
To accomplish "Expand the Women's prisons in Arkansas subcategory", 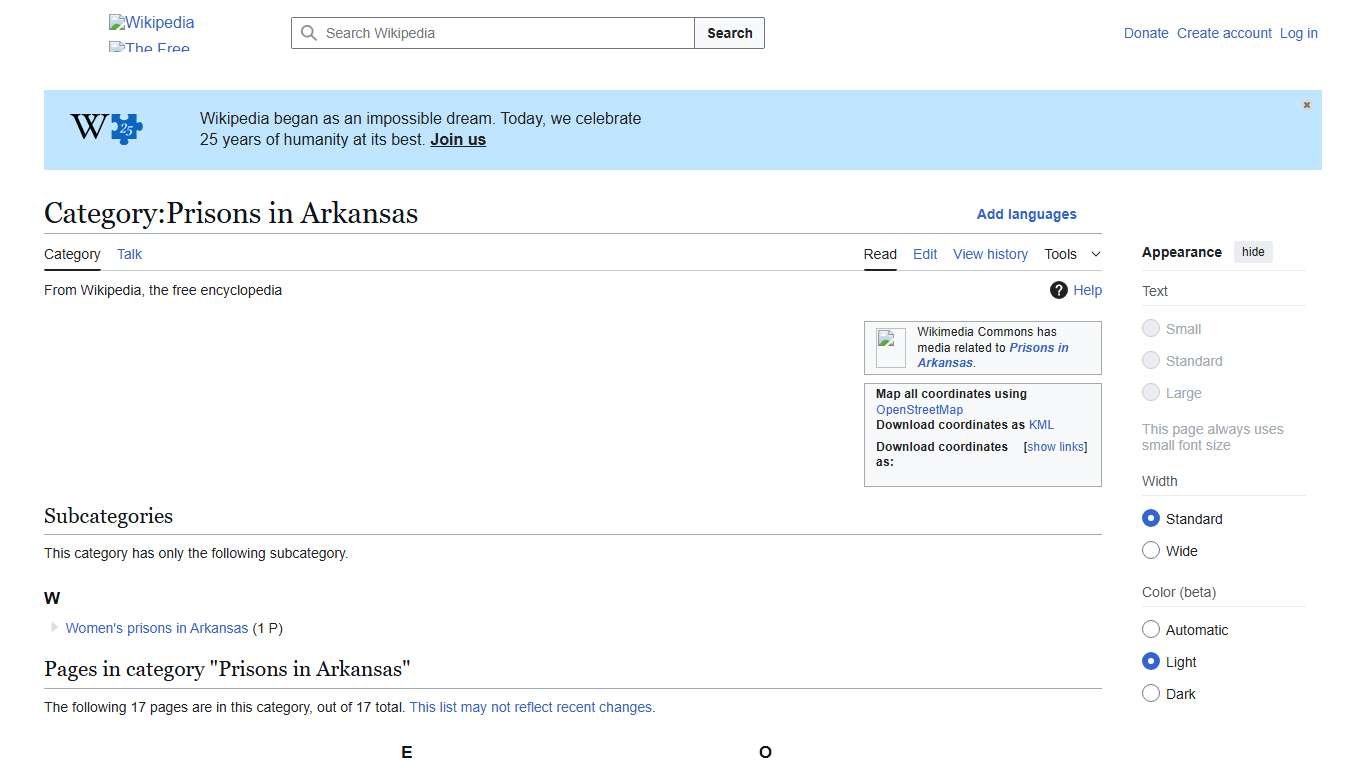I will tap(52, 628).
